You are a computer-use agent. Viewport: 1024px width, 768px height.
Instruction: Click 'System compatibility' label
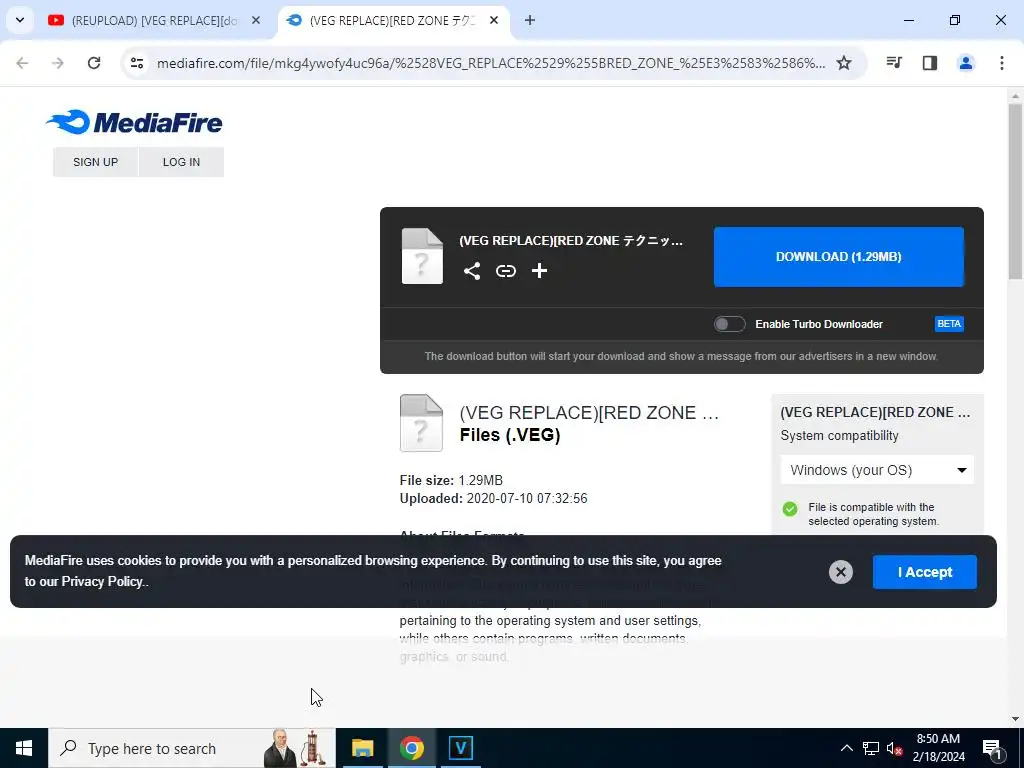pyautogui.click(x=839, y=436)
